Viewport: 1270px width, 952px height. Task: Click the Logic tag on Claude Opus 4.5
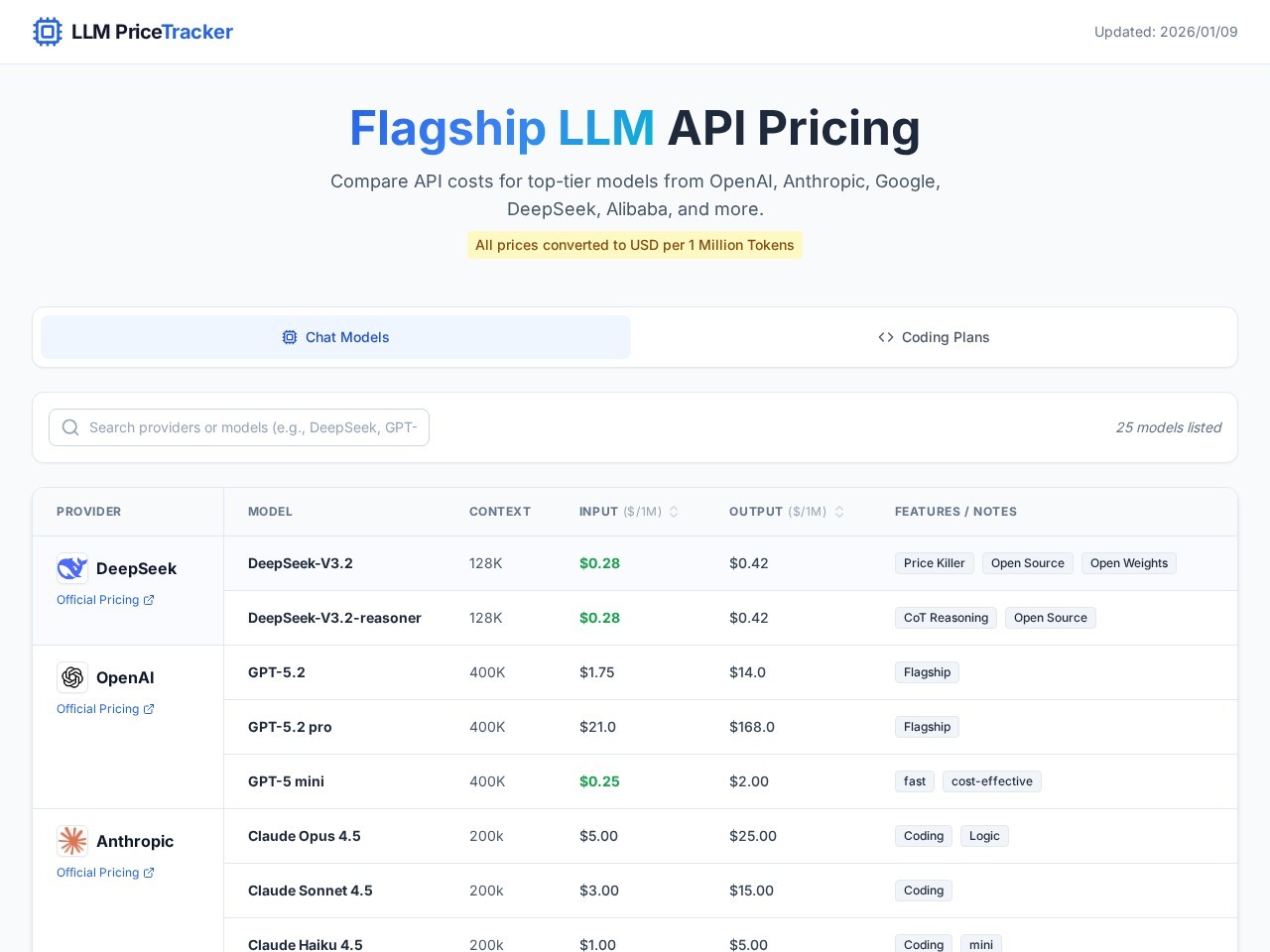pyautogui.click(x=984, y=836)
